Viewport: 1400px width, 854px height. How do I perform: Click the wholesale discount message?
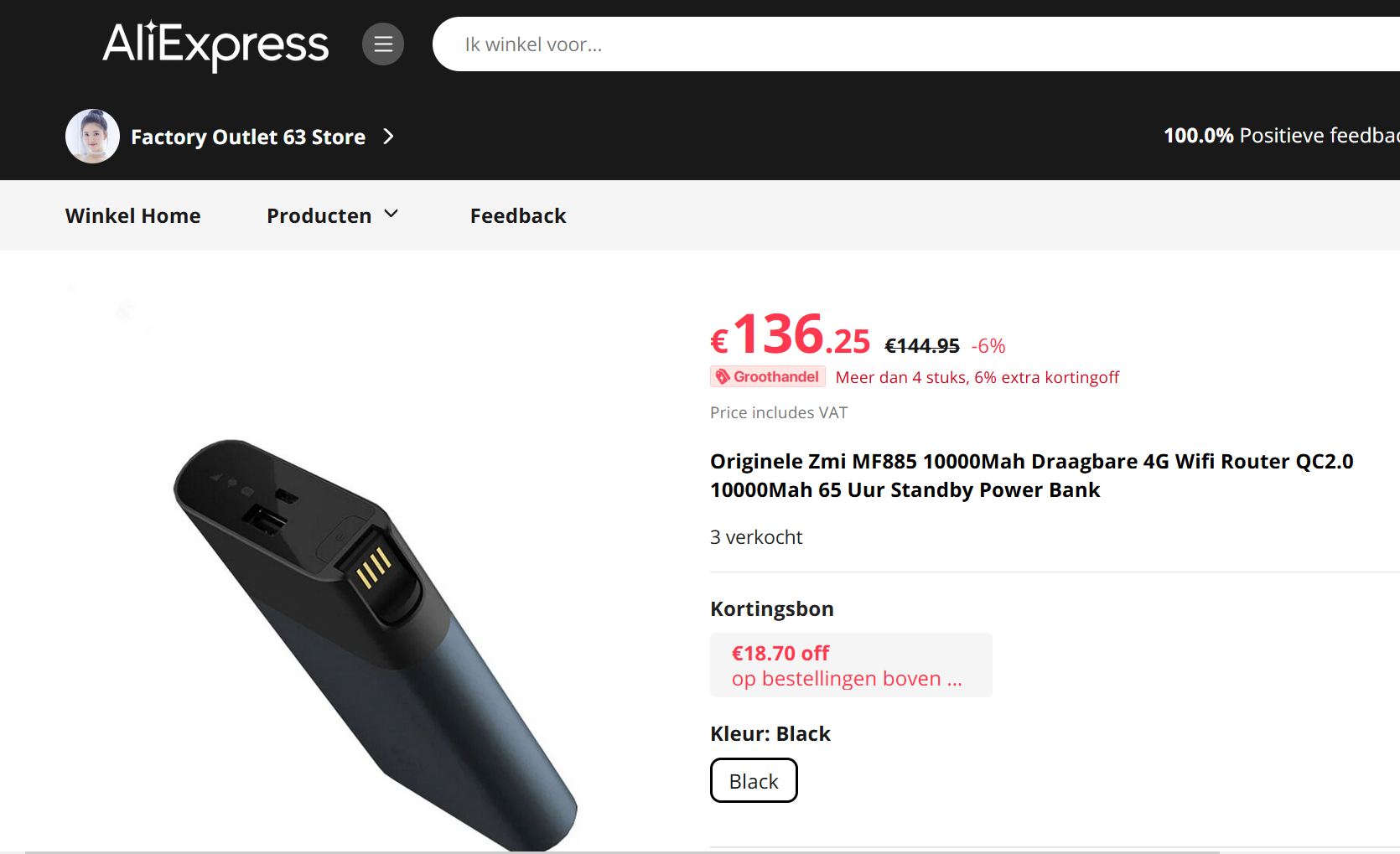977,377
